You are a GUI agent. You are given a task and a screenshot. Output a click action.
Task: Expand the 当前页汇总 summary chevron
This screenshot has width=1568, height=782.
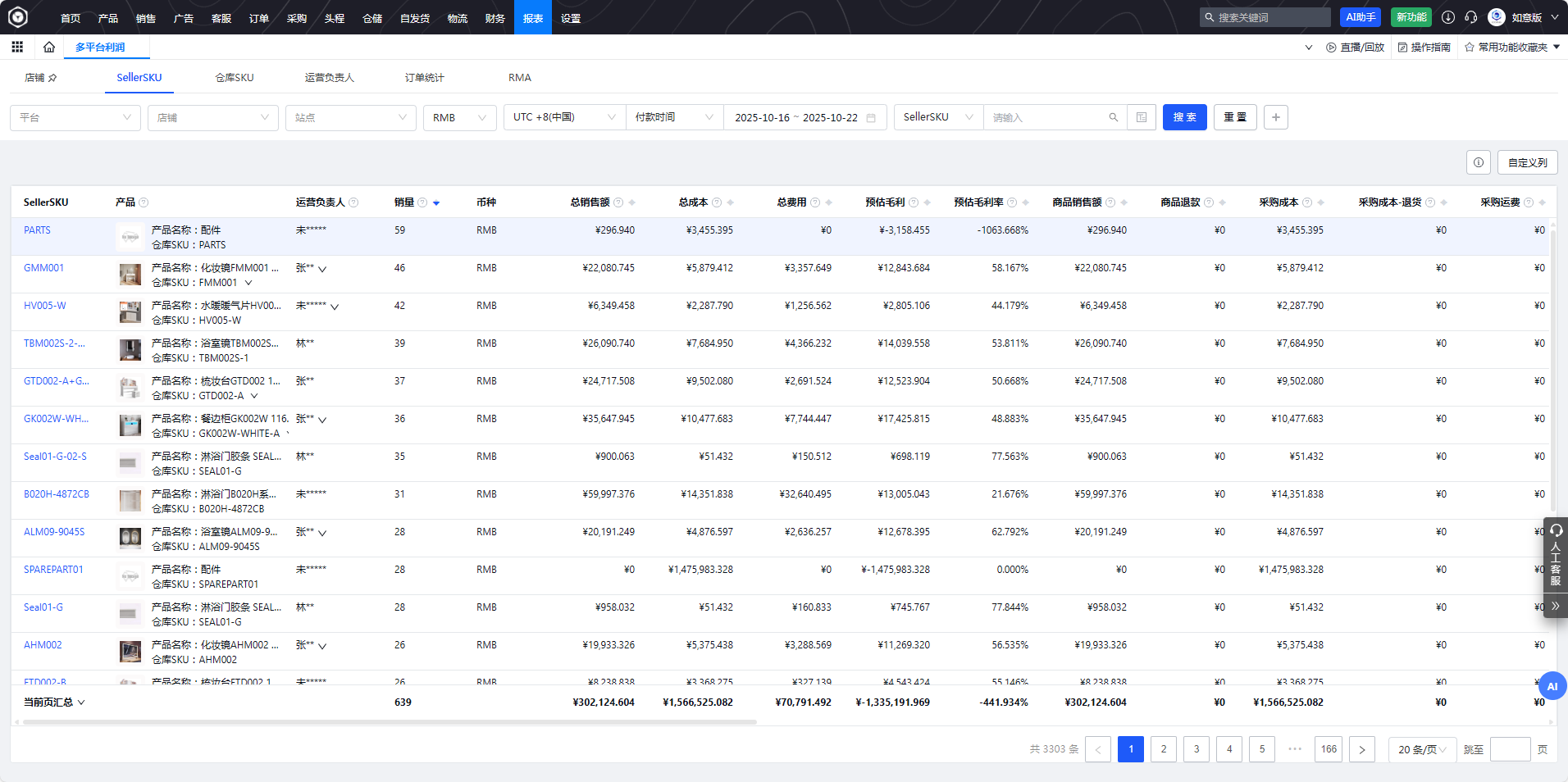coord(81,702)
